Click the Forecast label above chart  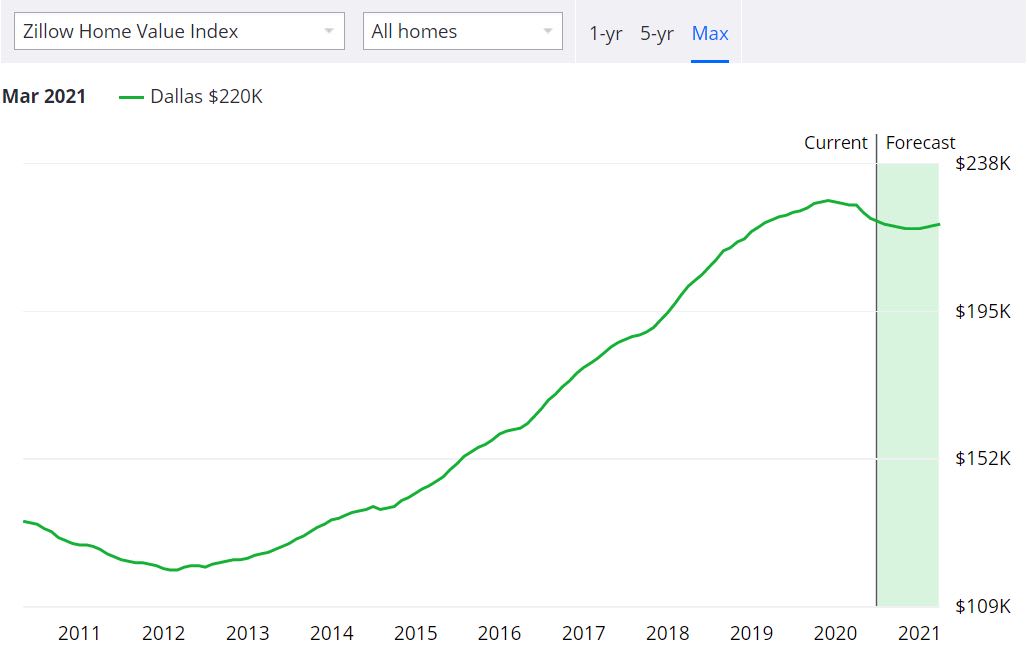(x=920, y=143)
